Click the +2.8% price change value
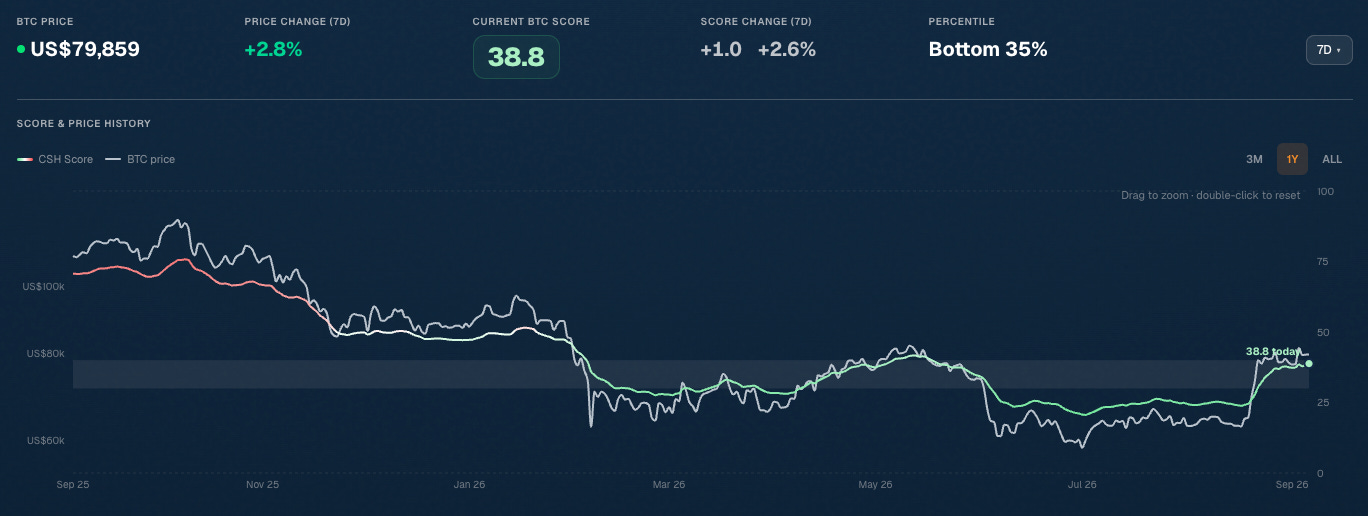Screen dimensions: 1368x516 pyautogui.click(x=273, y=49)
